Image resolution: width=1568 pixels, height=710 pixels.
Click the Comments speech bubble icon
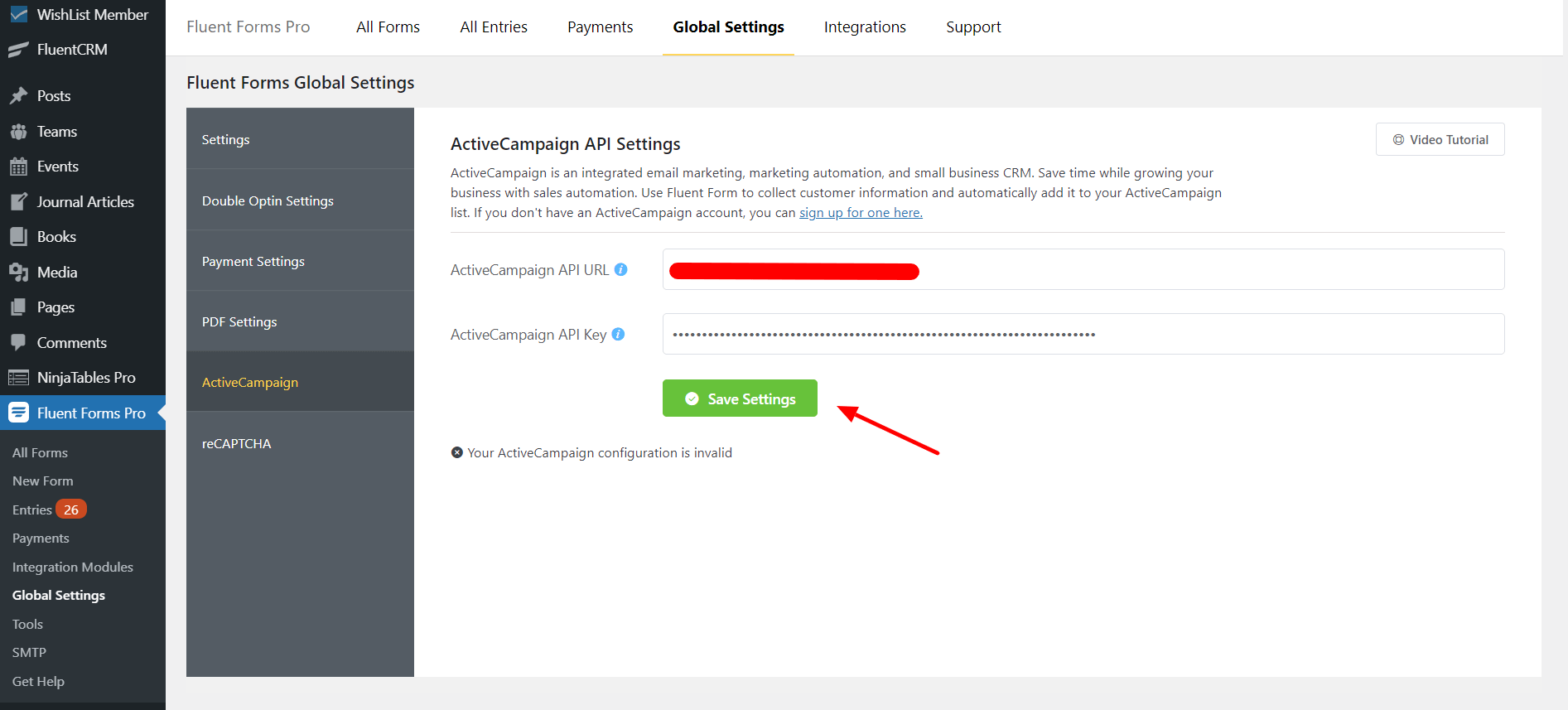pos(18,342)
